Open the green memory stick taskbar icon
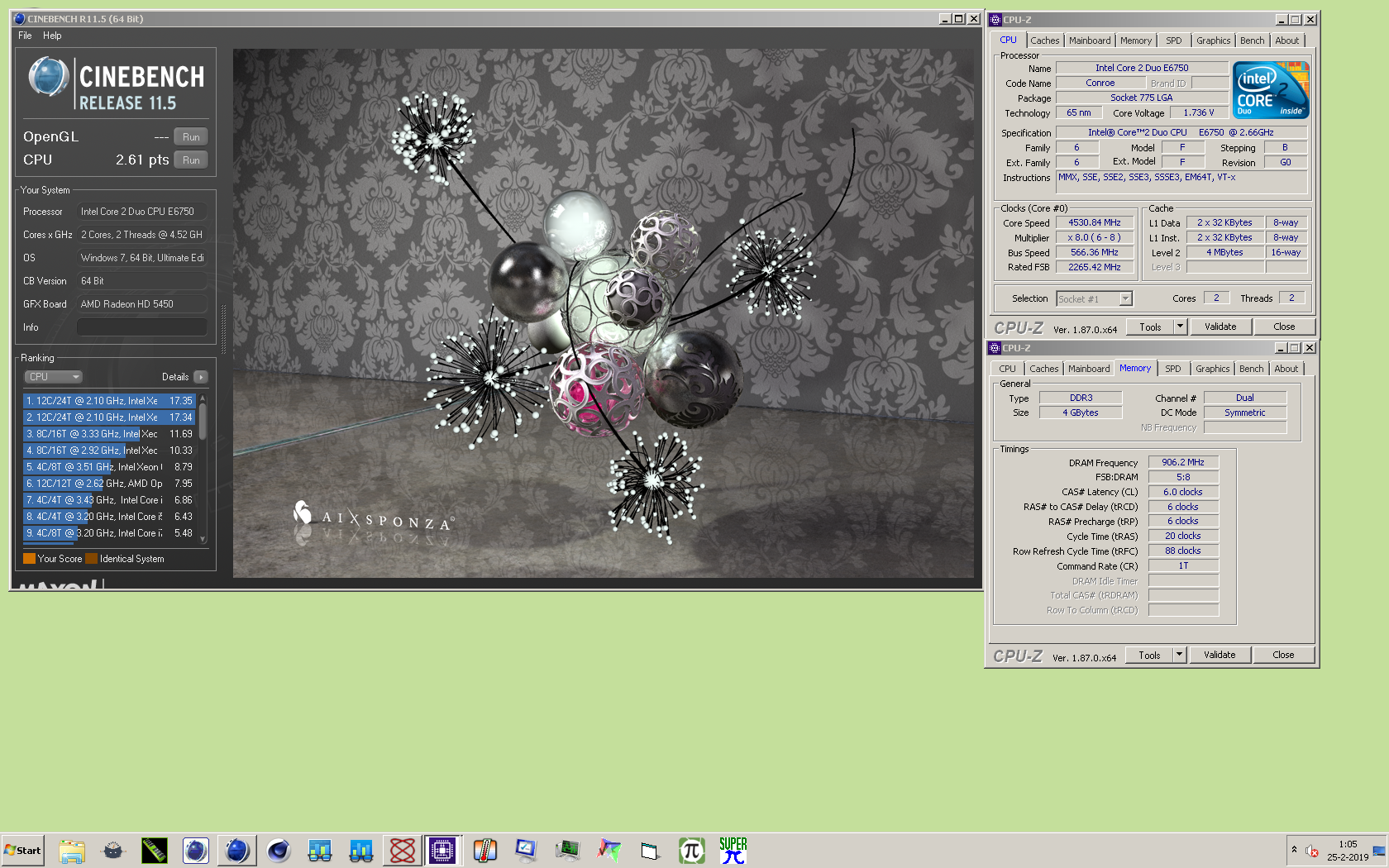Screen dimensions: 1389x868 point(155,851)
